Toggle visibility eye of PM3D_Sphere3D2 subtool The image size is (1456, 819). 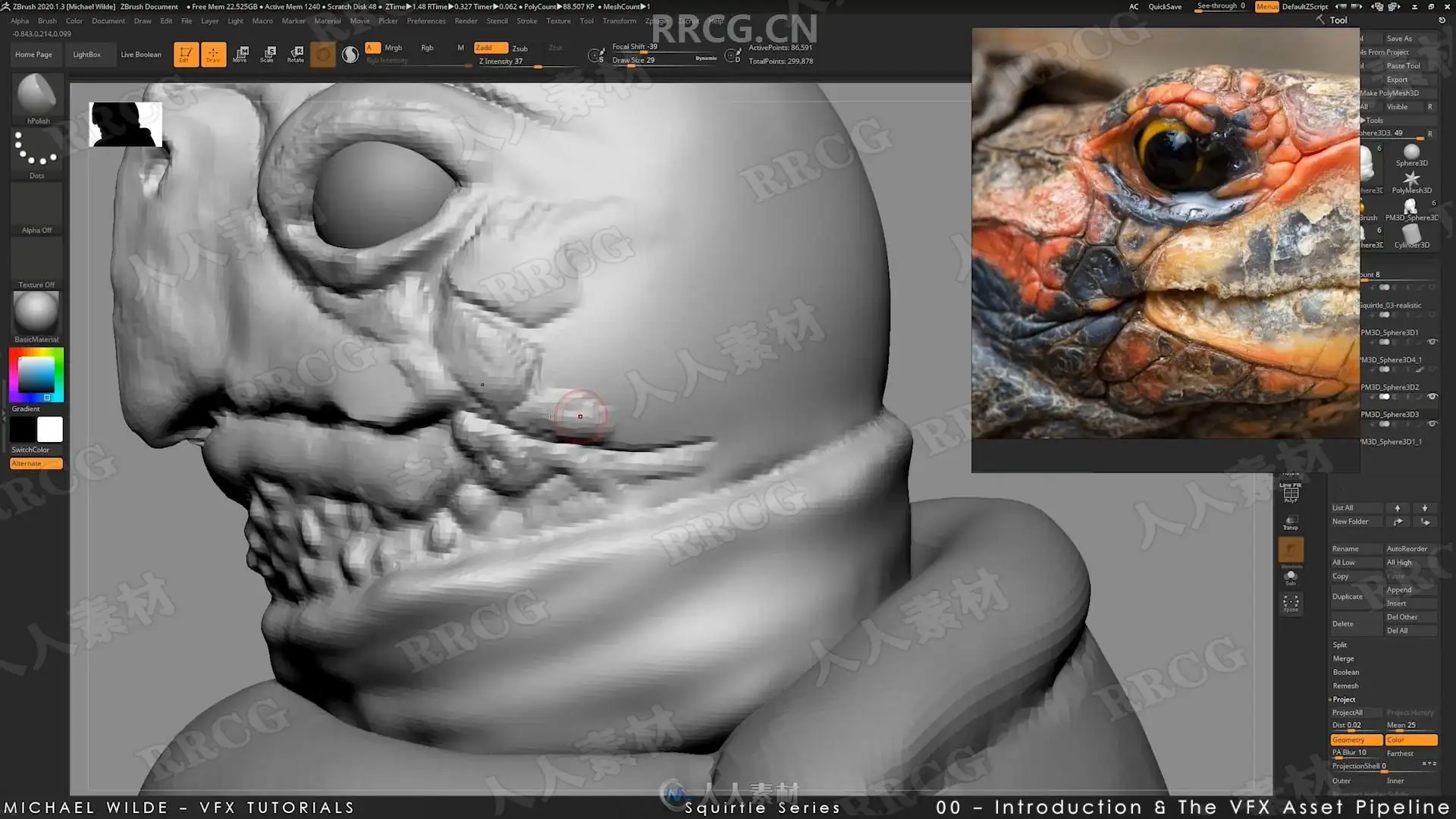(1432, 397)
